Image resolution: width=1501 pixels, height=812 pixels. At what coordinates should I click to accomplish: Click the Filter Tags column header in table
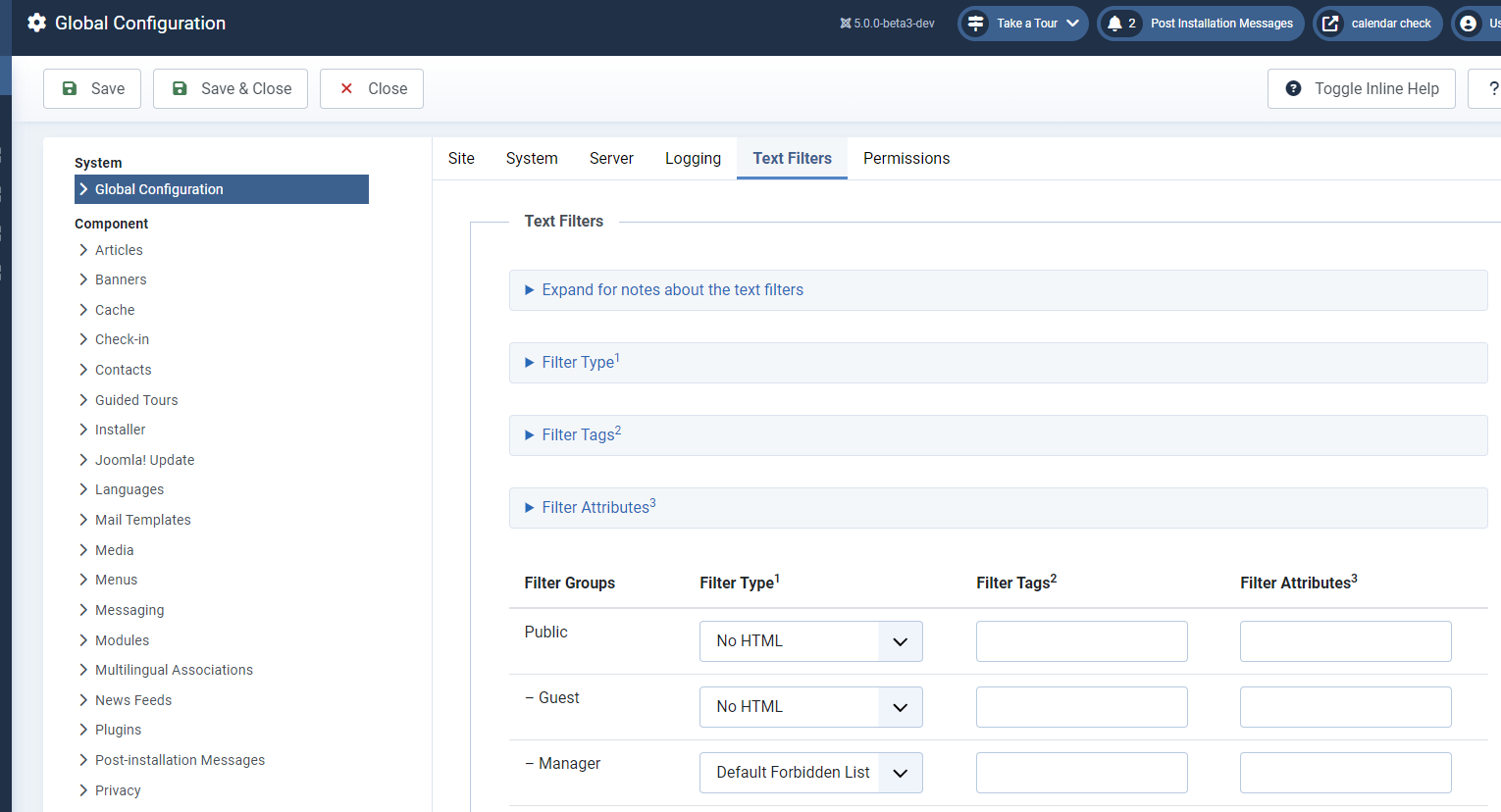[x=1016, y=583]
